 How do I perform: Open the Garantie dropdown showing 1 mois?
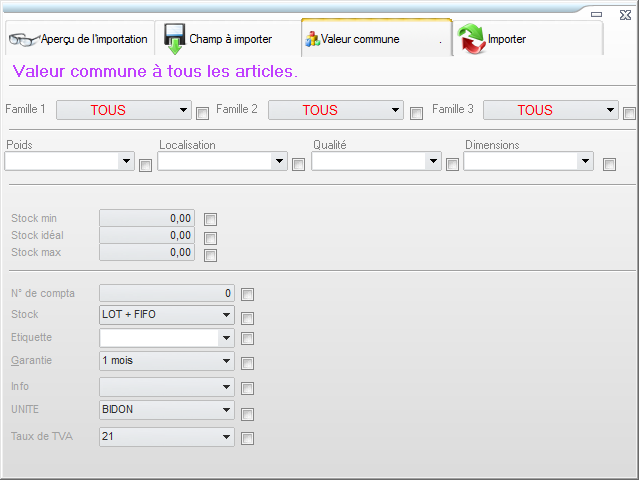tap(227, 361)
